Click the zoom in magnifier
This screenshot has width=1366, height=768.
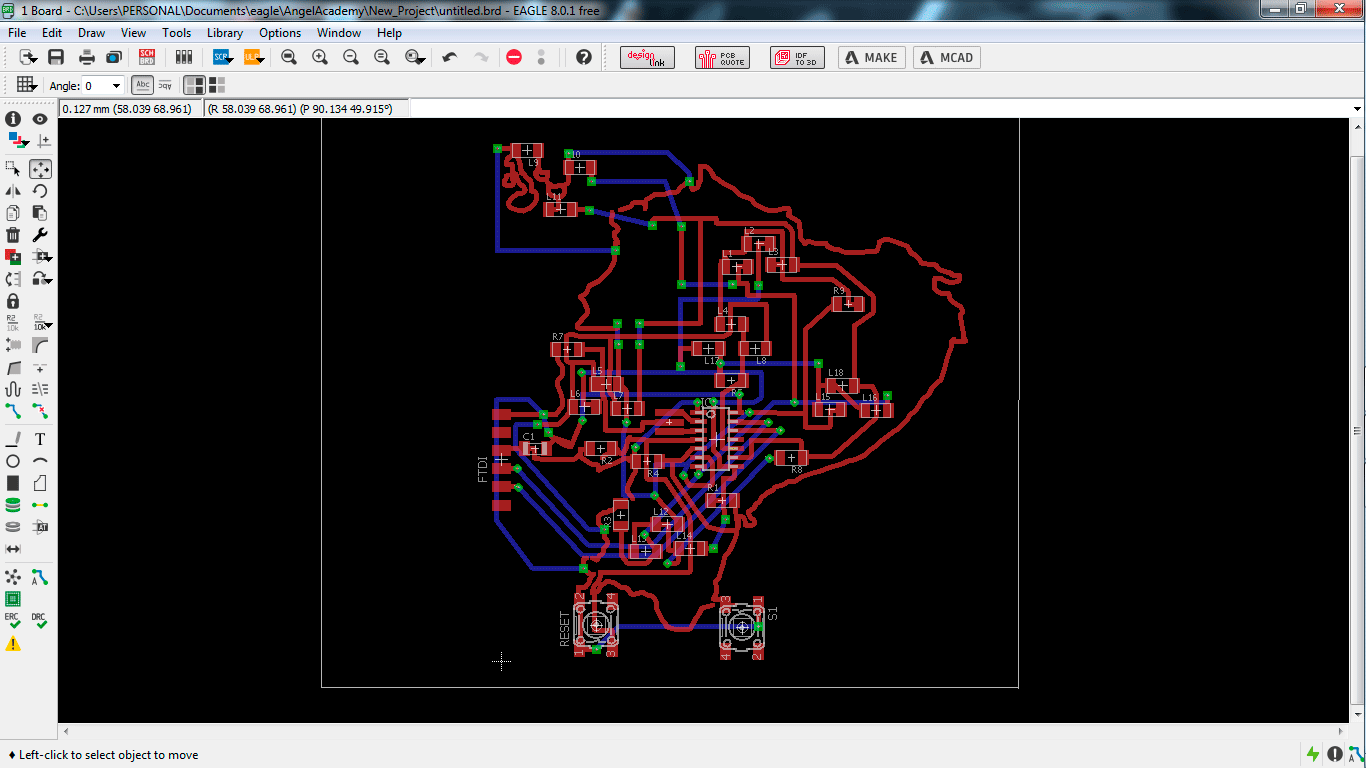coord(320,58)
